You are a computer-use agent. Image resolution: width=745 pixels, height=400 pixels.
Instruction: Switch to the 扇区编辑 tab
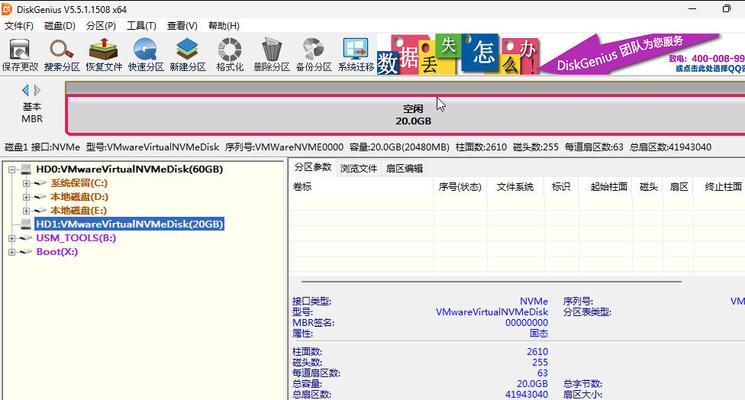(x=404, y=169)
